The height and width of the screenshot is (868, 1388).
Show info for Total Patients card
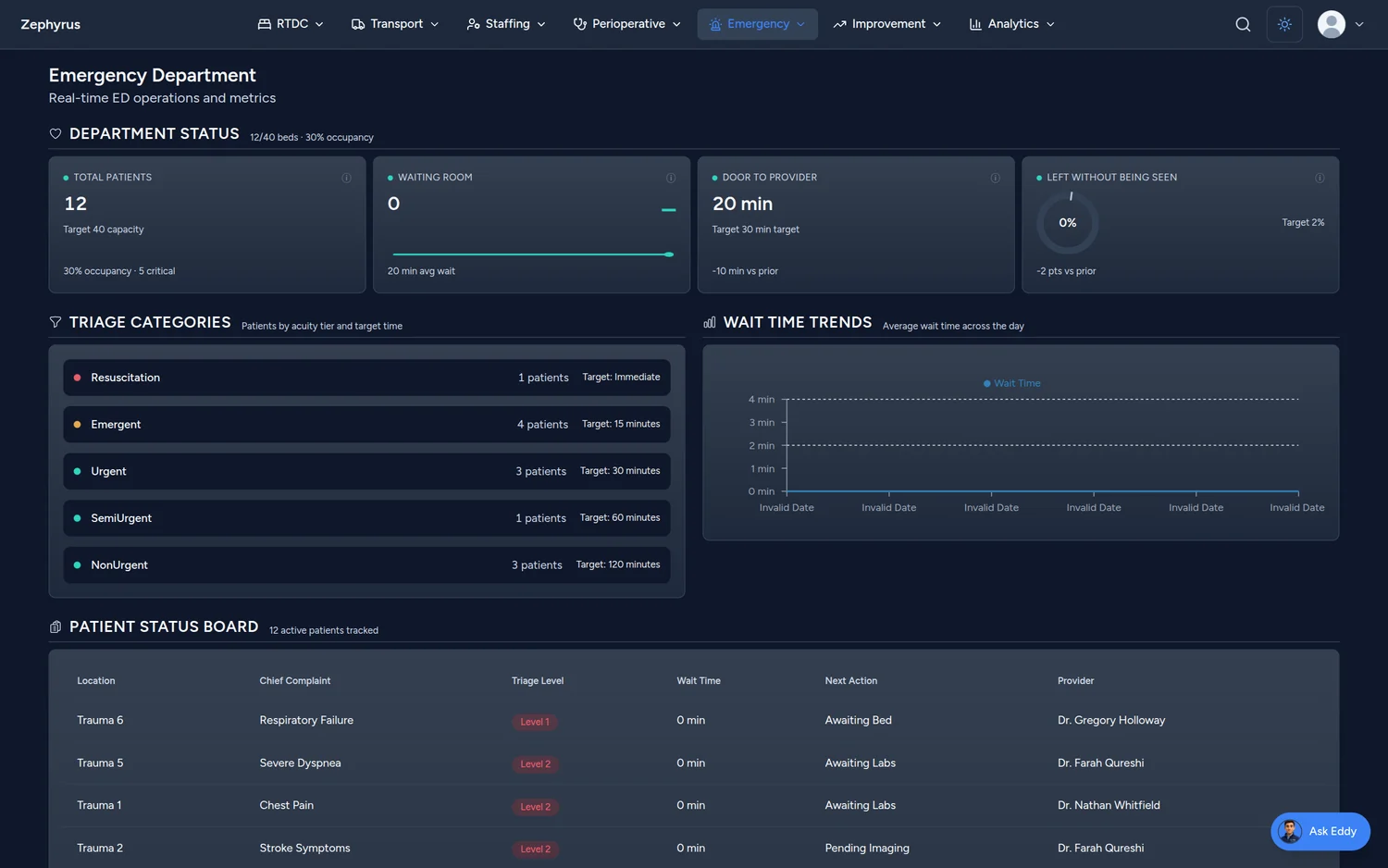pos(347,178)
